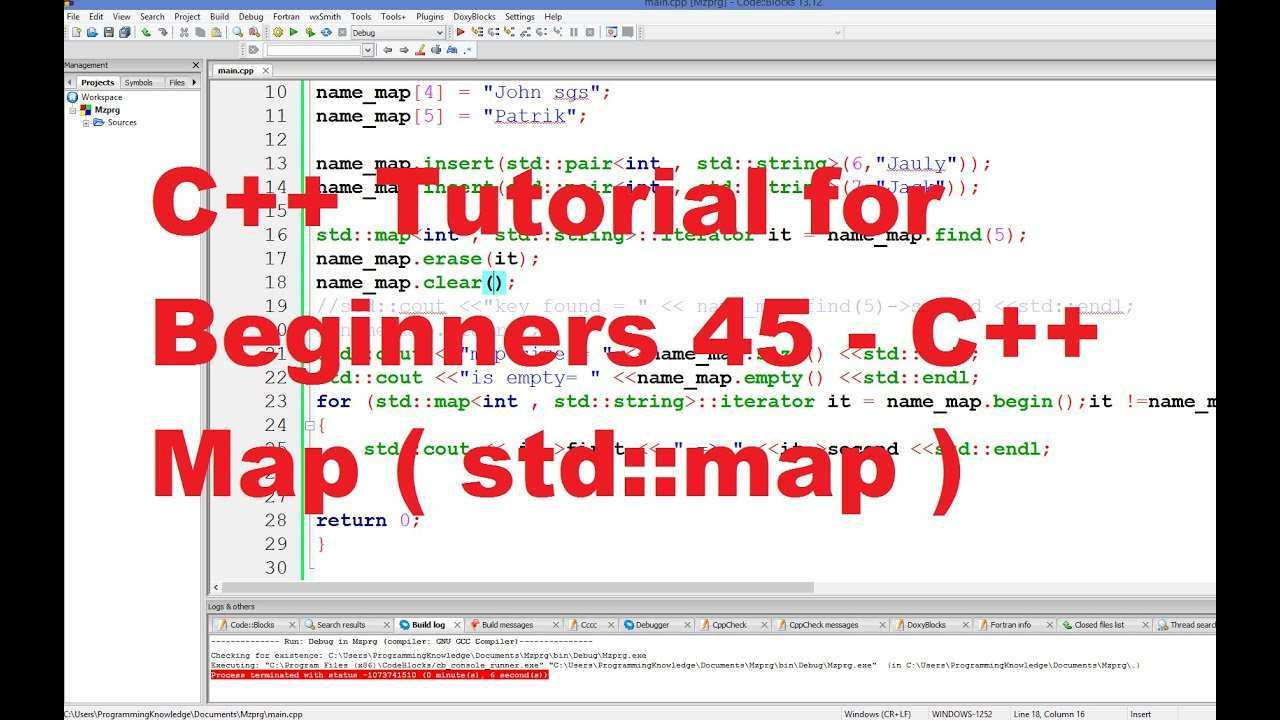Click the Rebuild icon in toolbar
Screen dimensions: 1280x720
[x=323, y=33]
